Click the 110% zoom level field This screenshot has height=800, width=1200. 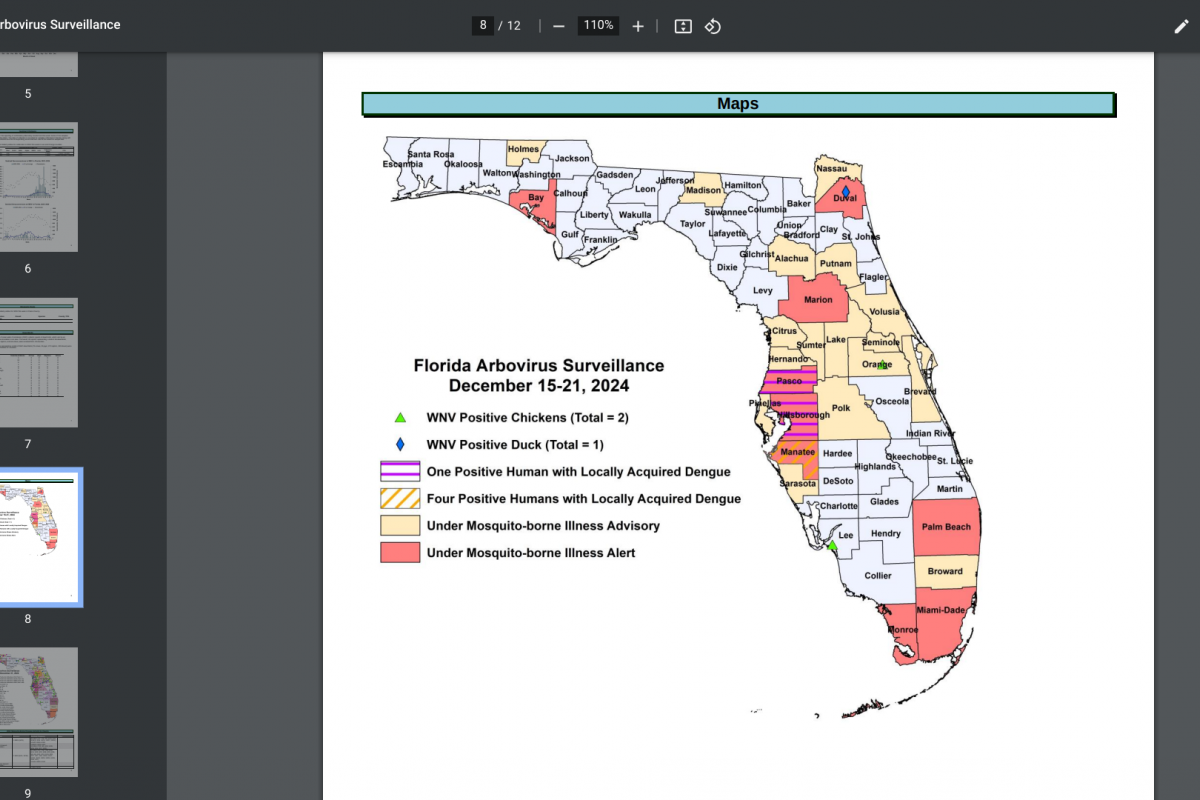598,26
